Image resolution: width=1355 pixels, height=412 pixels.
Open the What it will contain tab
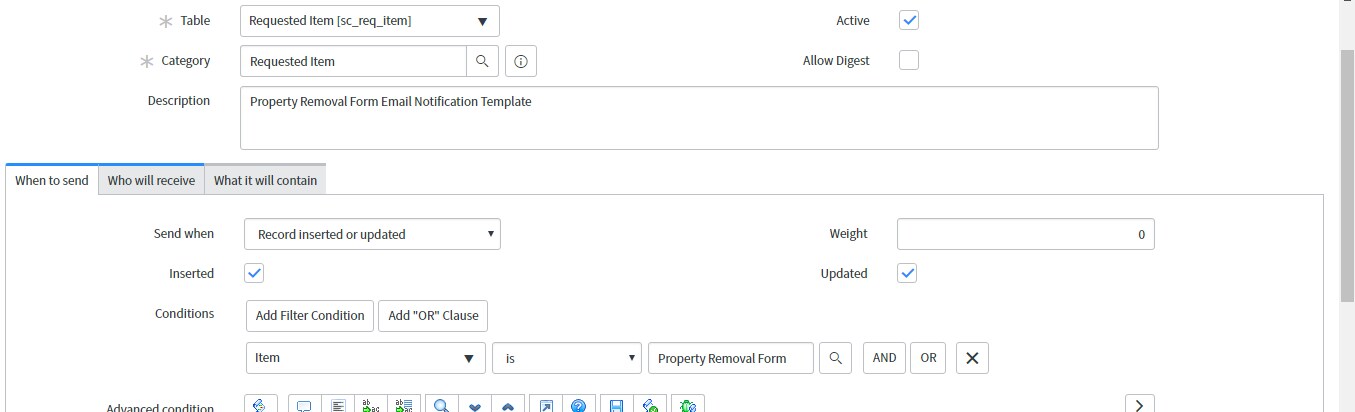[265, 180]
